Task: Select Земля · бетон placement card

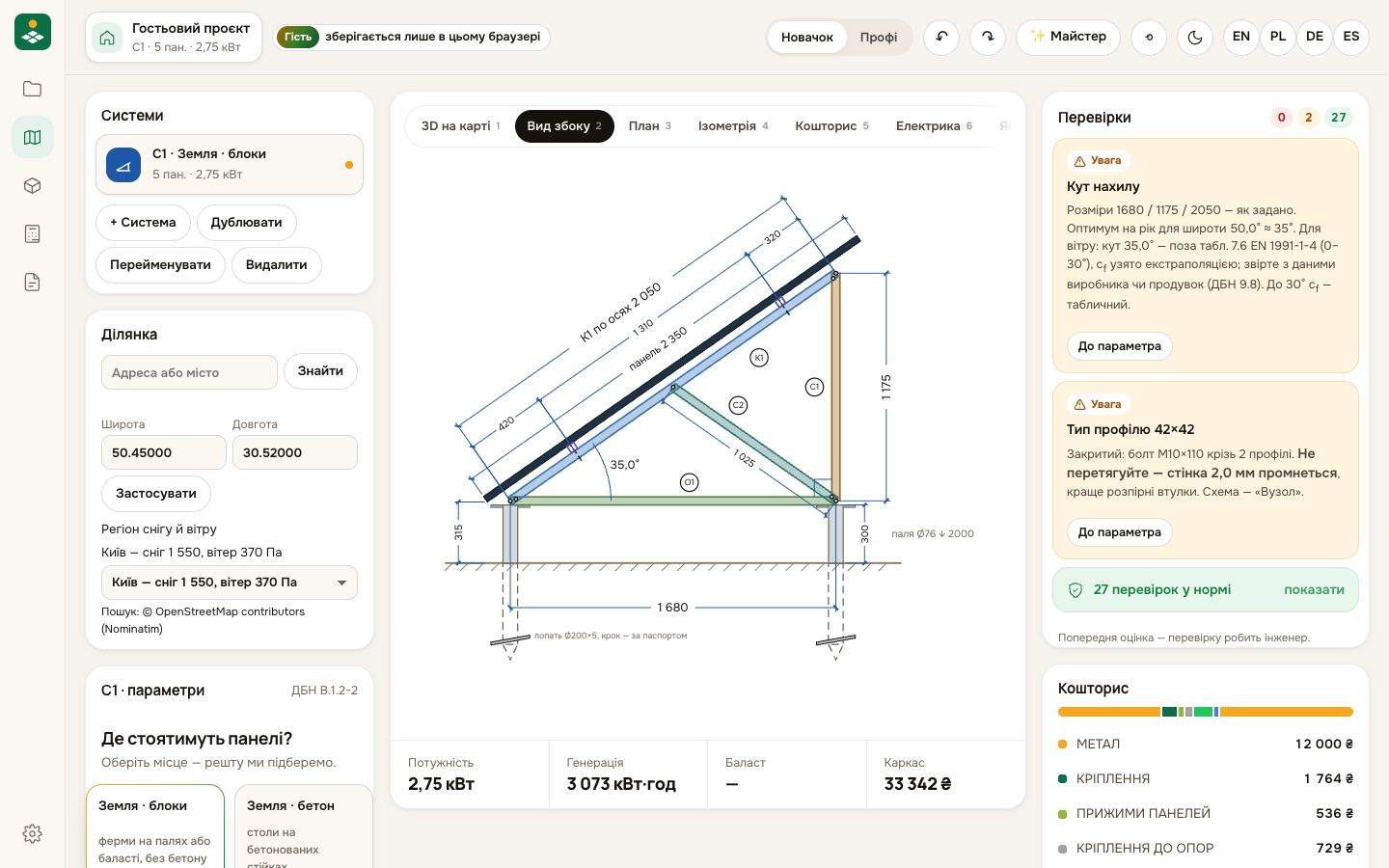Action: pos(304,827)
